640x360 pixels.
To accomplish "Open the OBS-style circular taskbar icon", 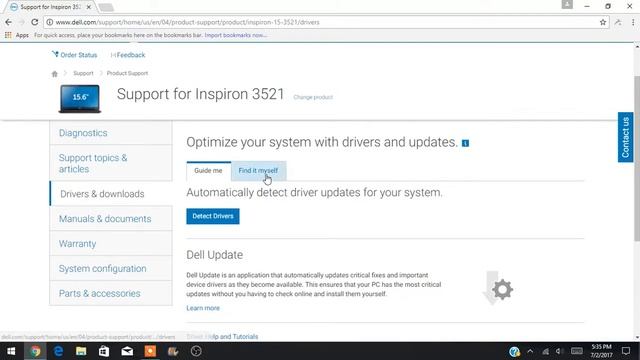I will pos(196,351).
